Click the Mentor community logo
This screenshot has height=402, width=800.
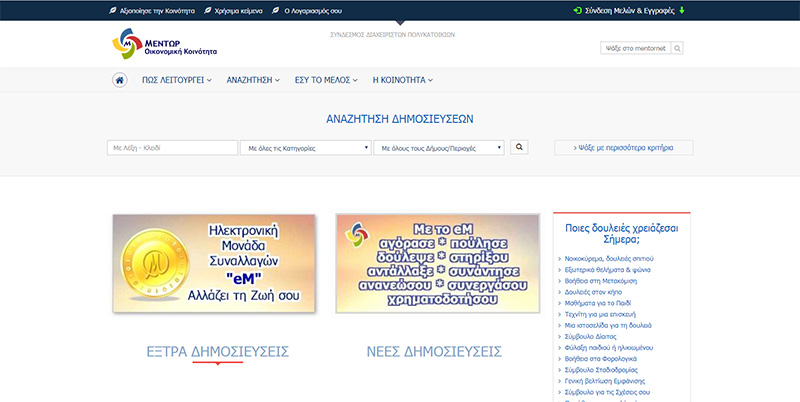(165, 44)
